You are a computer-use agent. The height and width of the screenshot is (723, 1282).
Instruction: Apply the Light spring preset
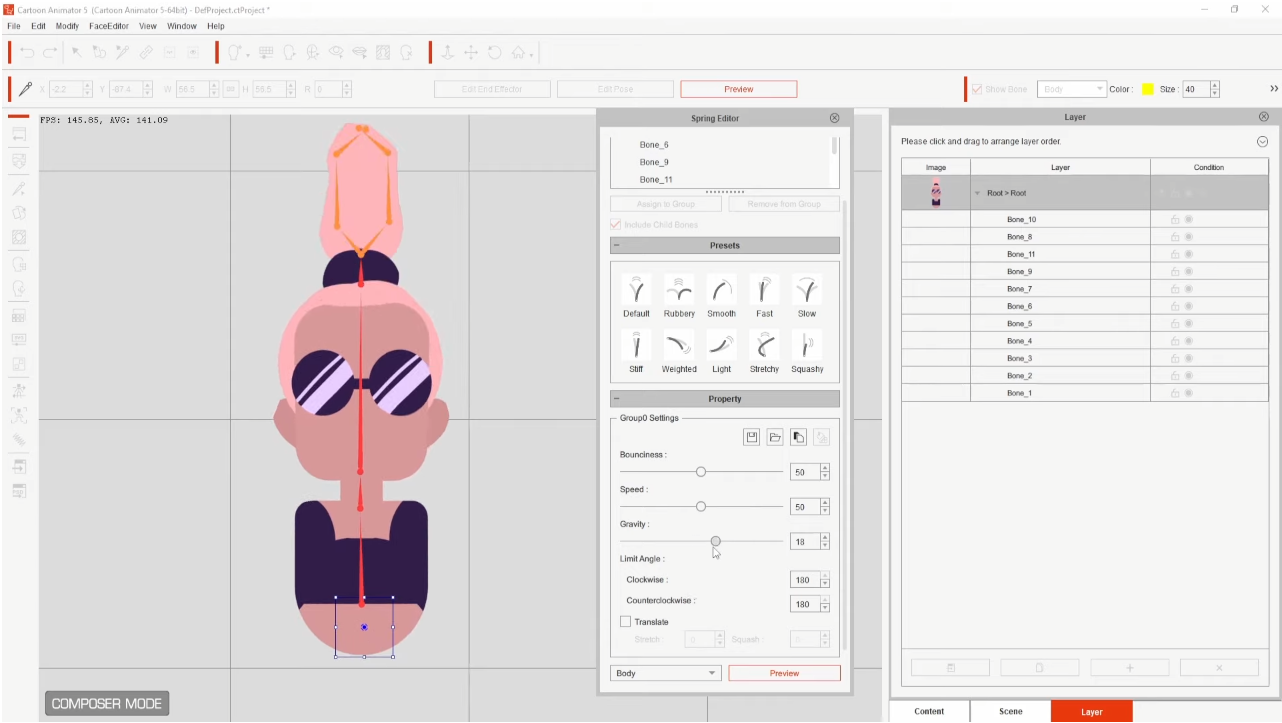pyautogui.click(x=721, y=352)
